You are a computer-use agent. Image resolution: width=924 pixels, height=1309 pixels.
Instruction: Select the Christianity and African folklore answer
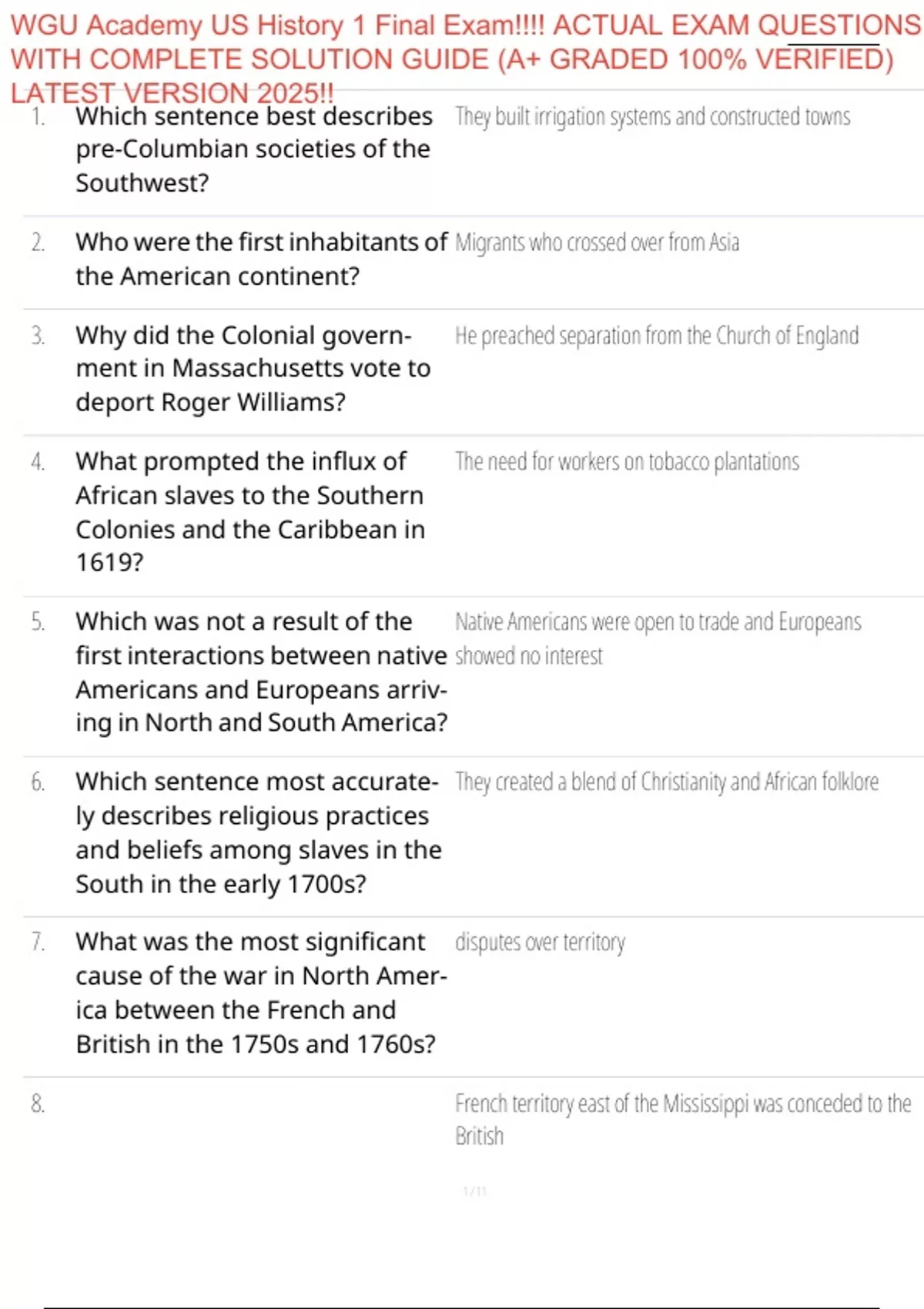[x=667, y=782]
